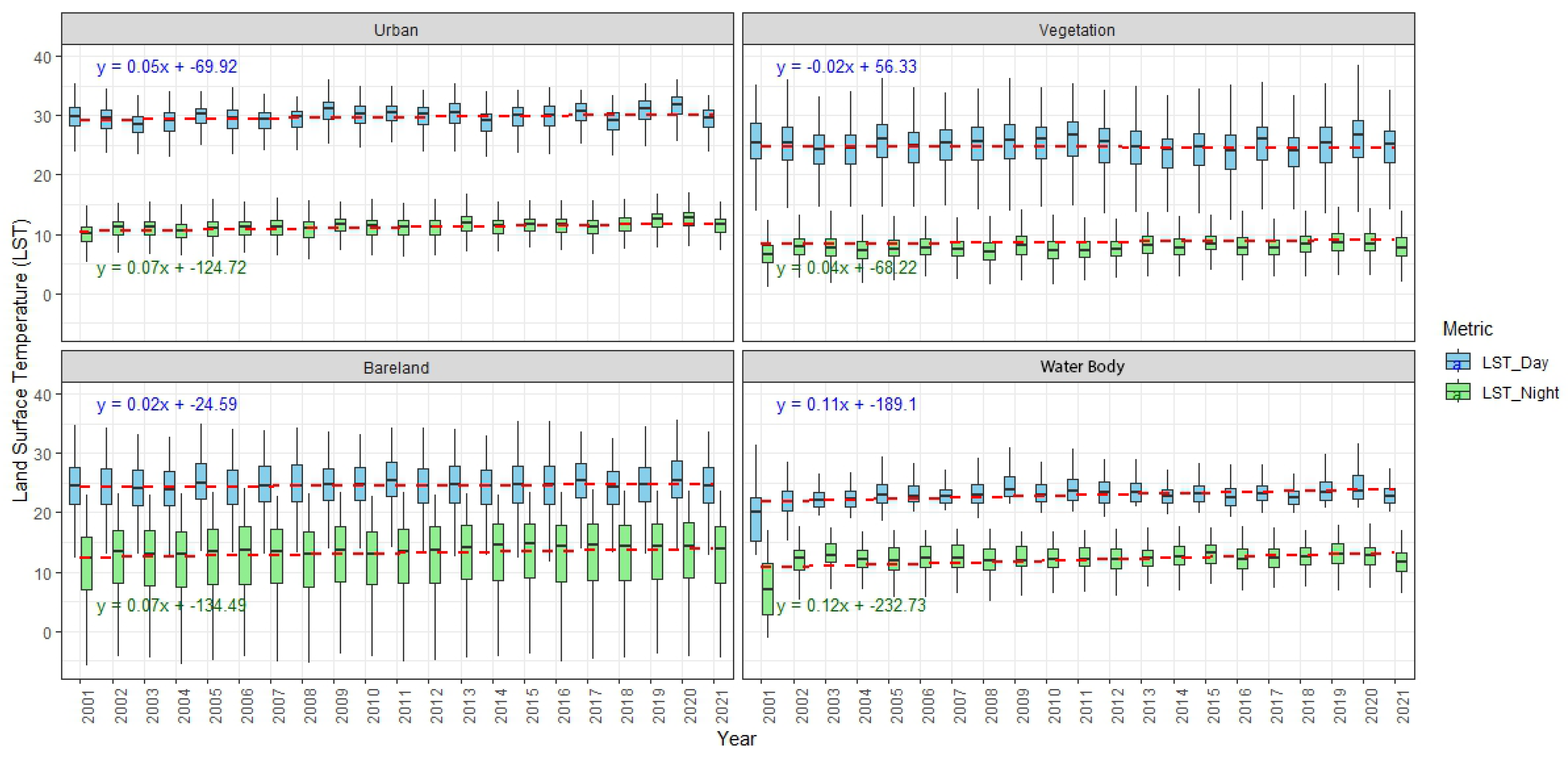
Task: Click the Water Body panel header
Action: [1082, 366]
